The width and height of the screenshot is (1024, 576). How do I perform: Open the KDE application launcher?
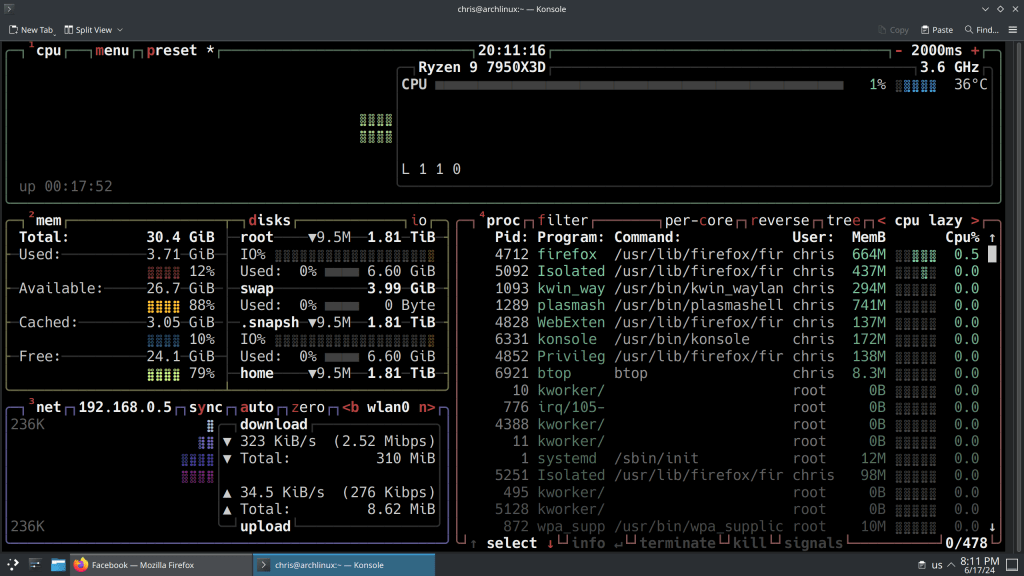(12, 565)
